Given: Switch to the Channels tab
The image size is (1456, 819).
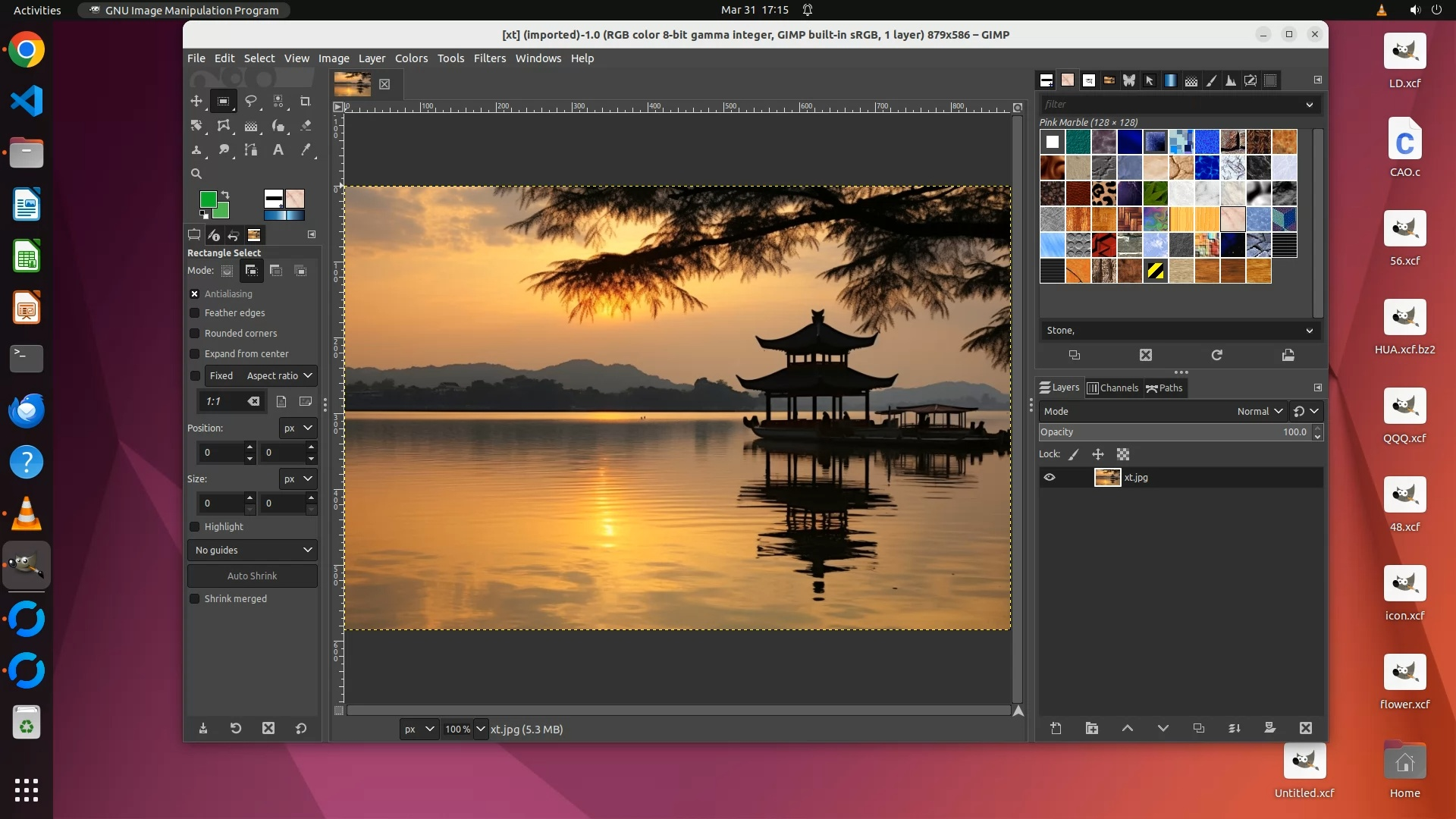Looking at the screenshot, I should pyautogui.click(x=1112, y=388).
